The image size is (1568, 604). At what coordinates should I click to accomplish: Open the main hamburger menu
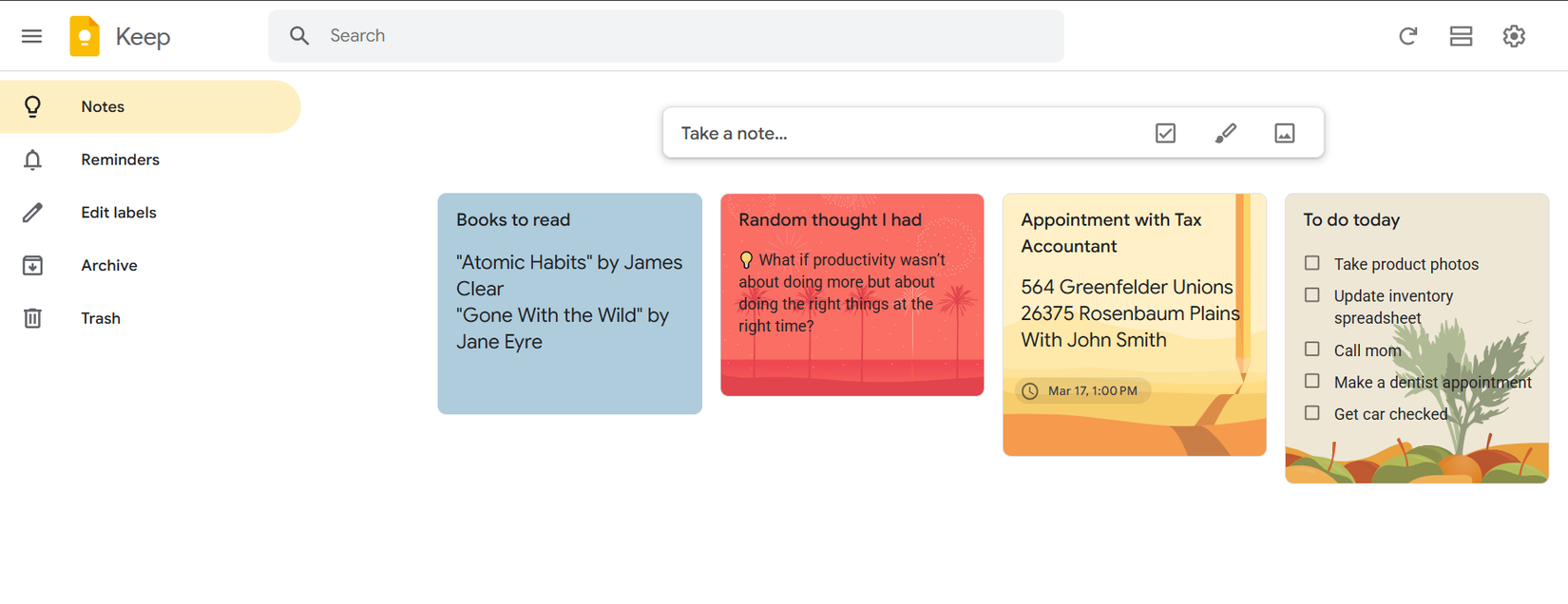(31, 36)
